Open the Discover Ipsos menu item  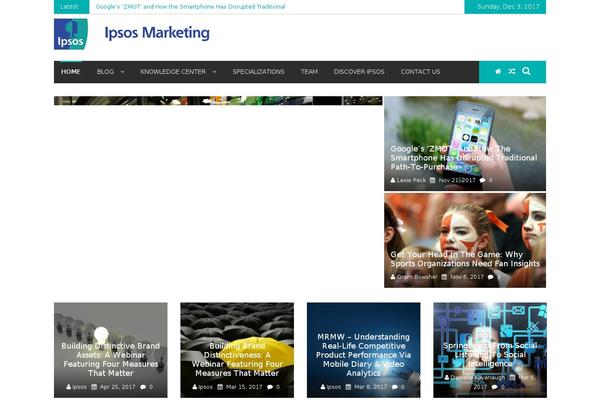point(359,72)
